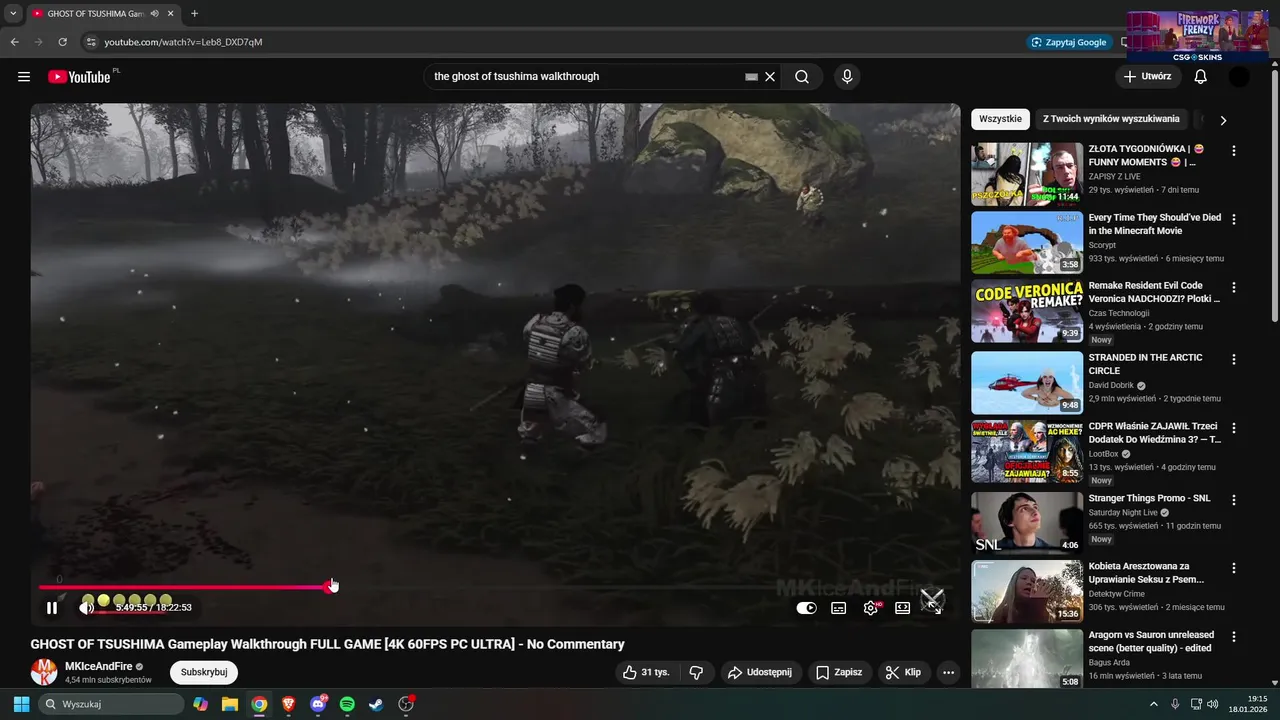Mute the video volume

click(86, 607)
